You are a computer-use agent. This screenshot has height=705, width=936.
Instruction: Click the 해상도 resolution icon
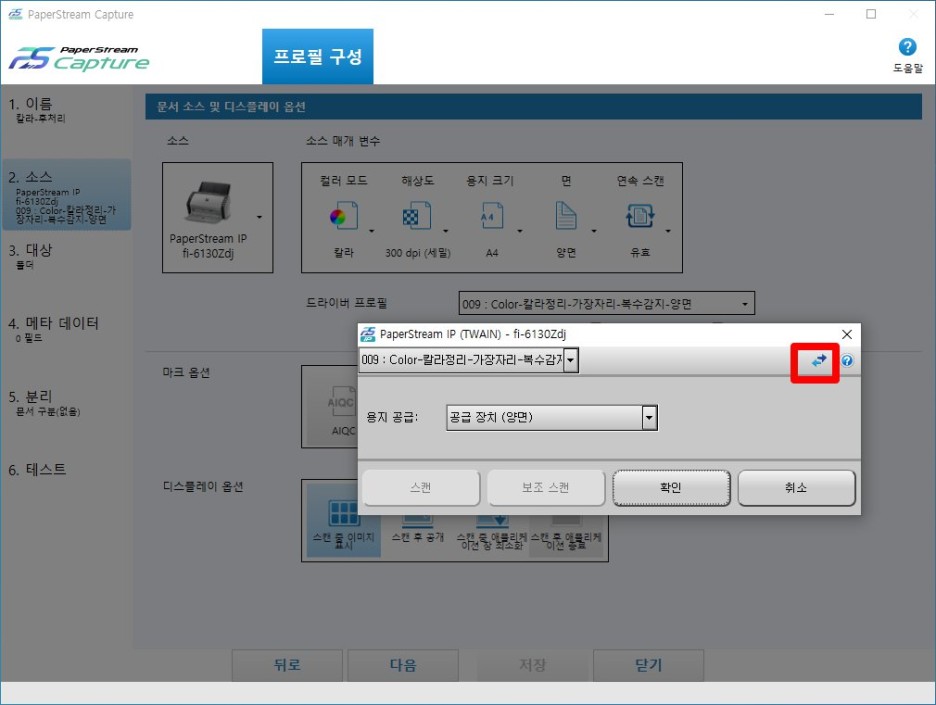point(417,215)
